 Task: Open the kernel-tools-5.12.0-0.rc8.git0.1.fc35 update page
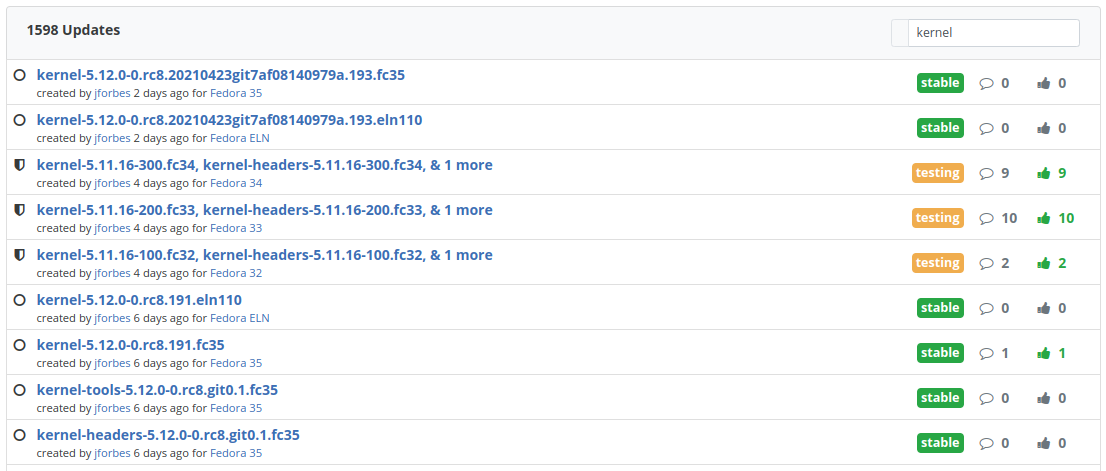click(157, 390)
